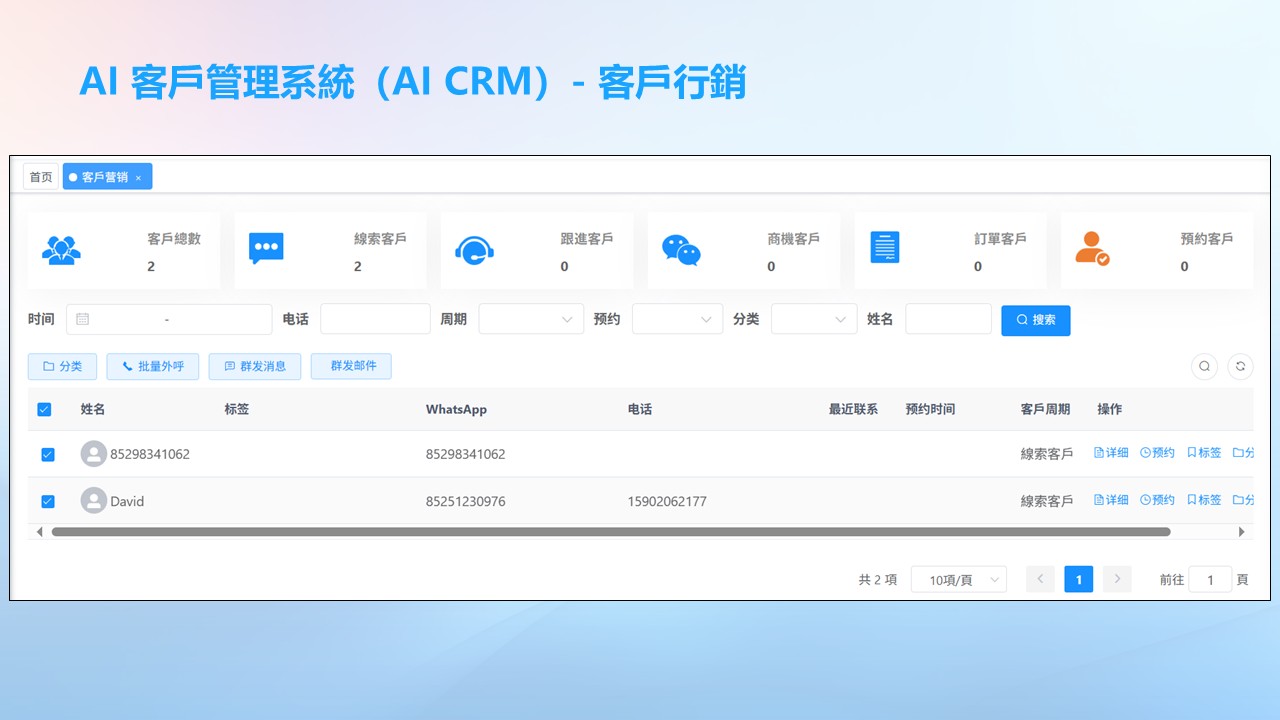Click the 客戶總數 people group icon
Screen dimensions: 1280x720
(61, 249)
